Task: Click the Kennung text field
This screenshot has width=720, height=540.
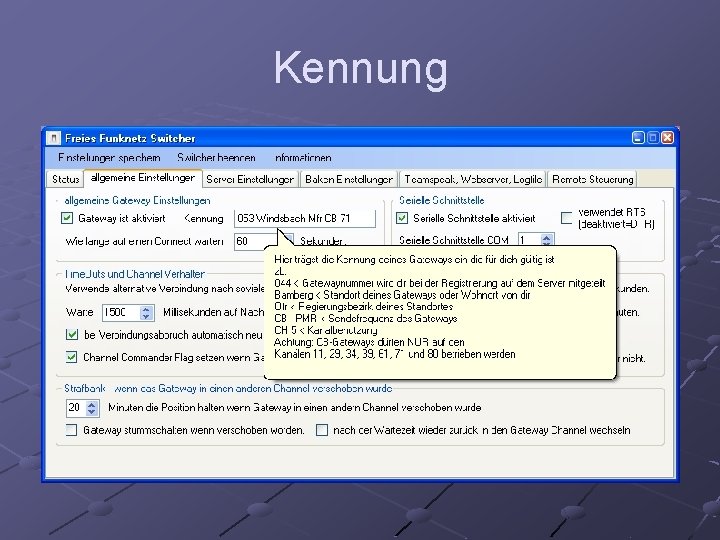Action: tap(305, 219)
